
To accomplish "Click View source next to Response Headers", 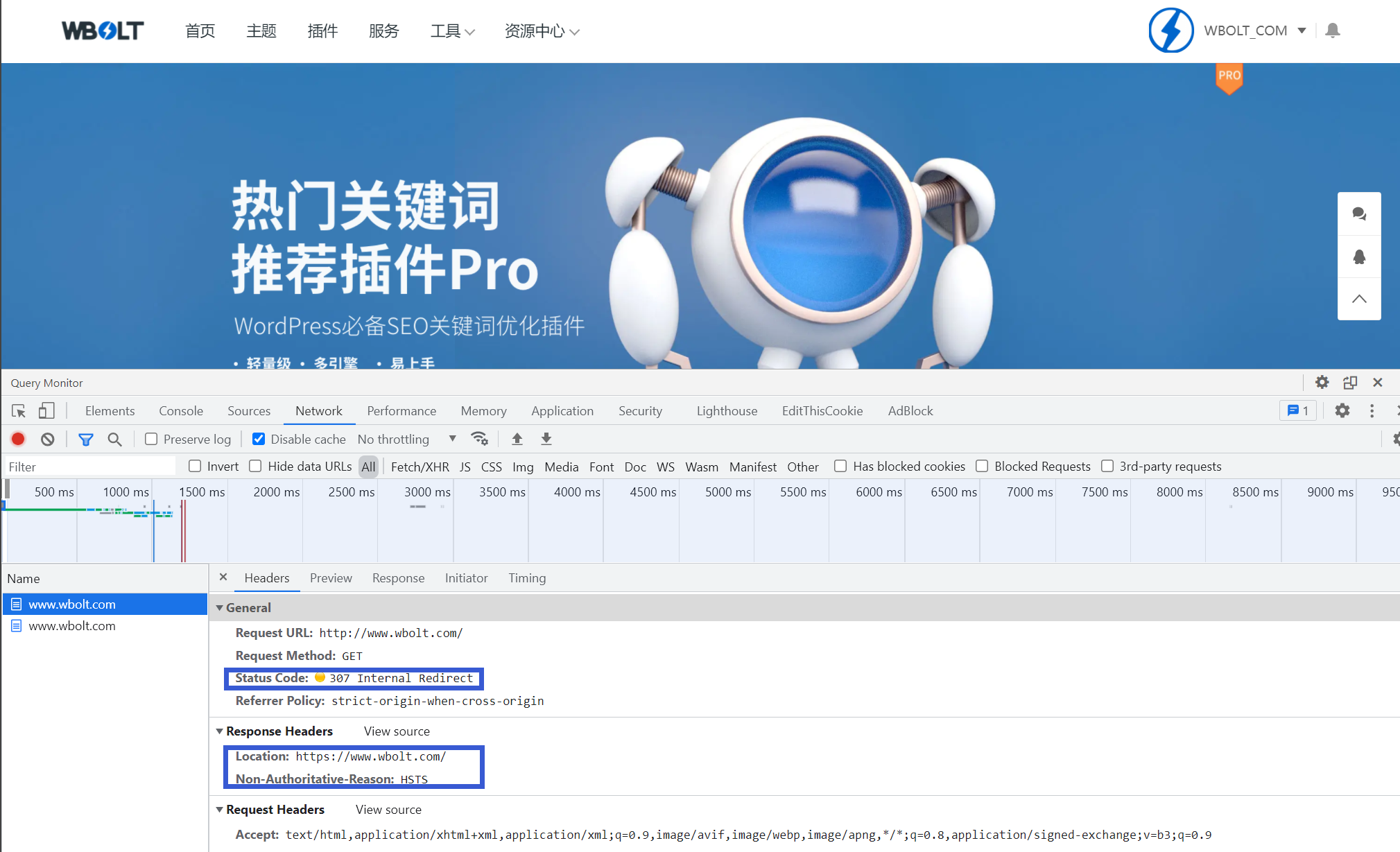I will [x=397, y=731].
